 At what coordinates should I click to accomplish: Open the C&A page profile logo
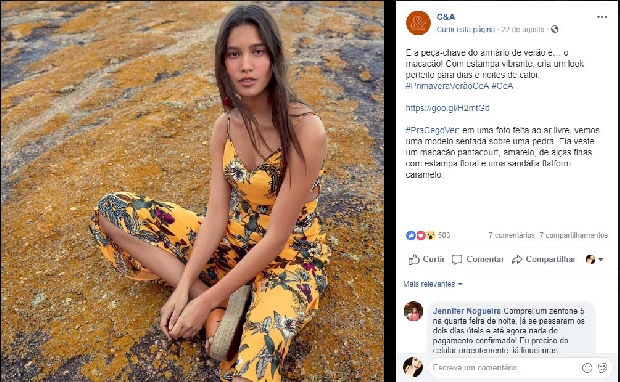tap(418, 23)
